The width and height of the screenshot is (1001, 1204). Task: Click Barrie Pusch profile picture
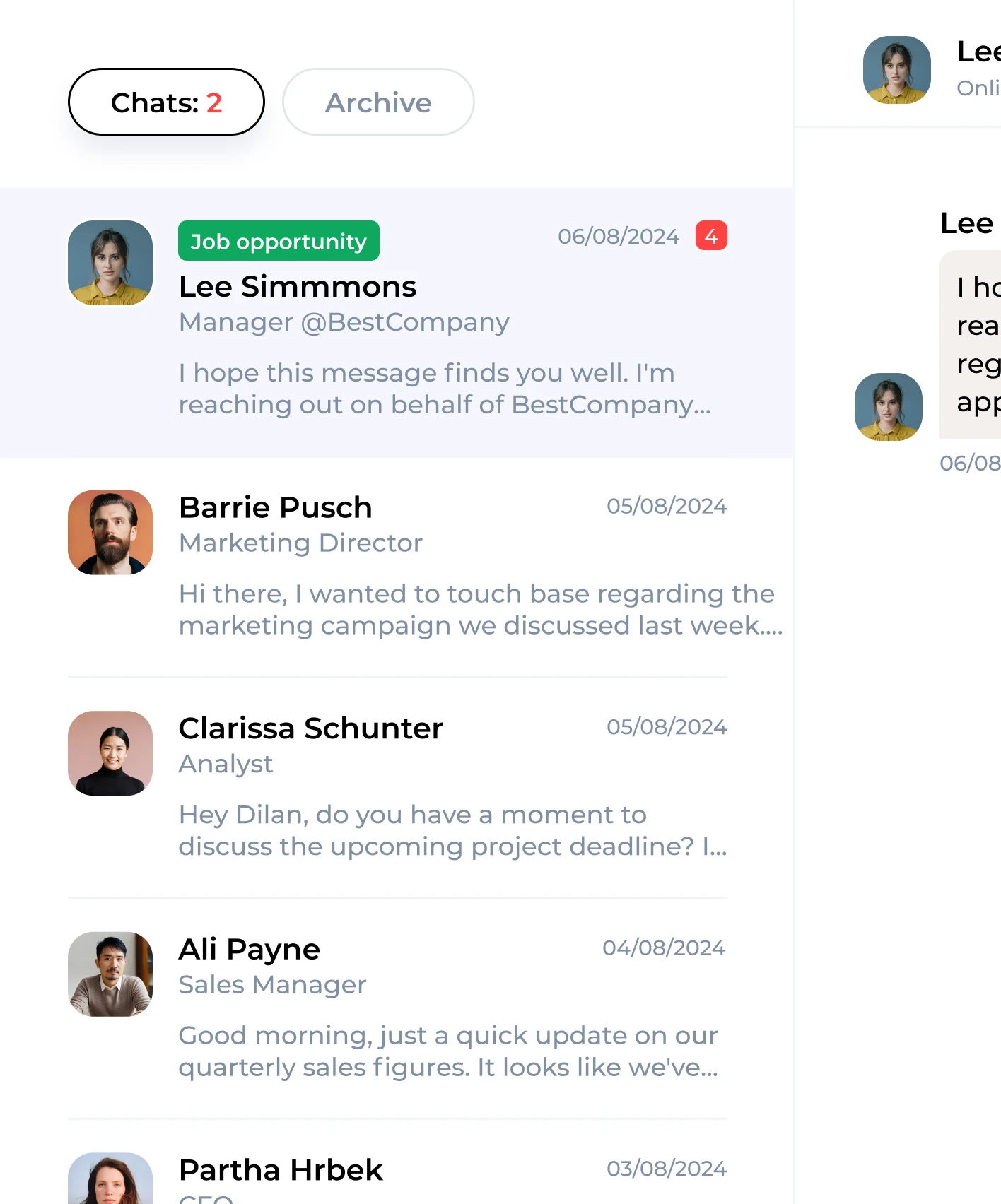[x=110, y=532]
